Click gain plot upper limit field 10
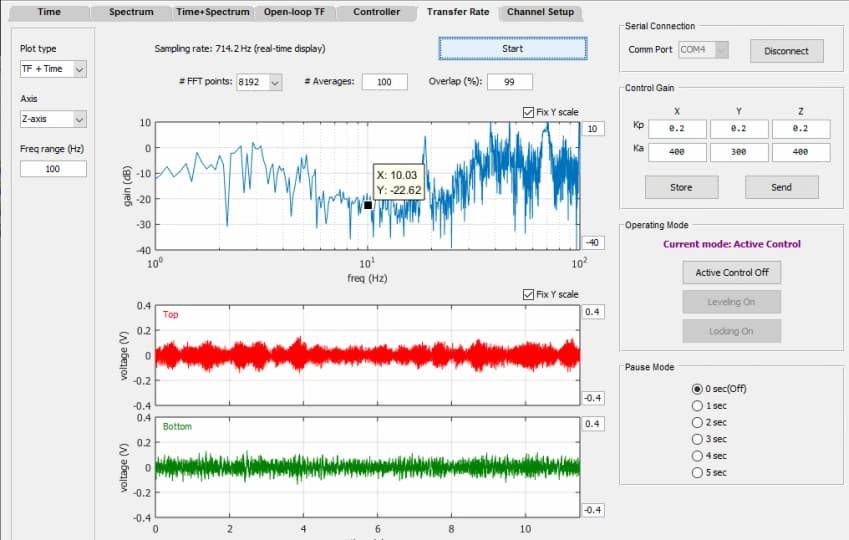Viewport: 849px width, 540px height. 593,129
